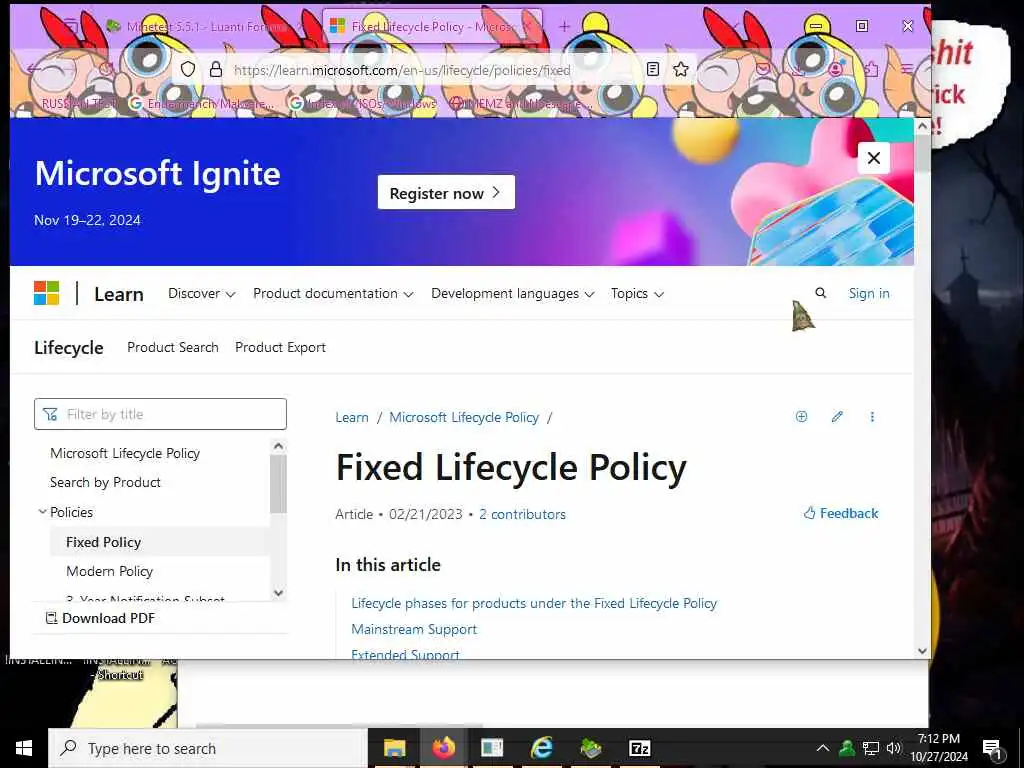Select Microsoft Lifecycle Policy in the sidebar

click(x=125, y=453)
